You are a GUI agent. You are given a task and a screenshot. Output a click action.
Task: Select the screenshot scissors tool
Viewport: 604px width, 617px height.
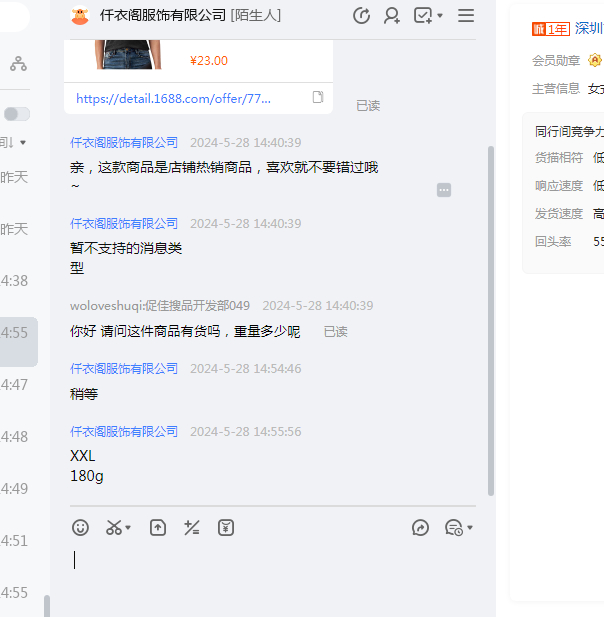[114, 528]
